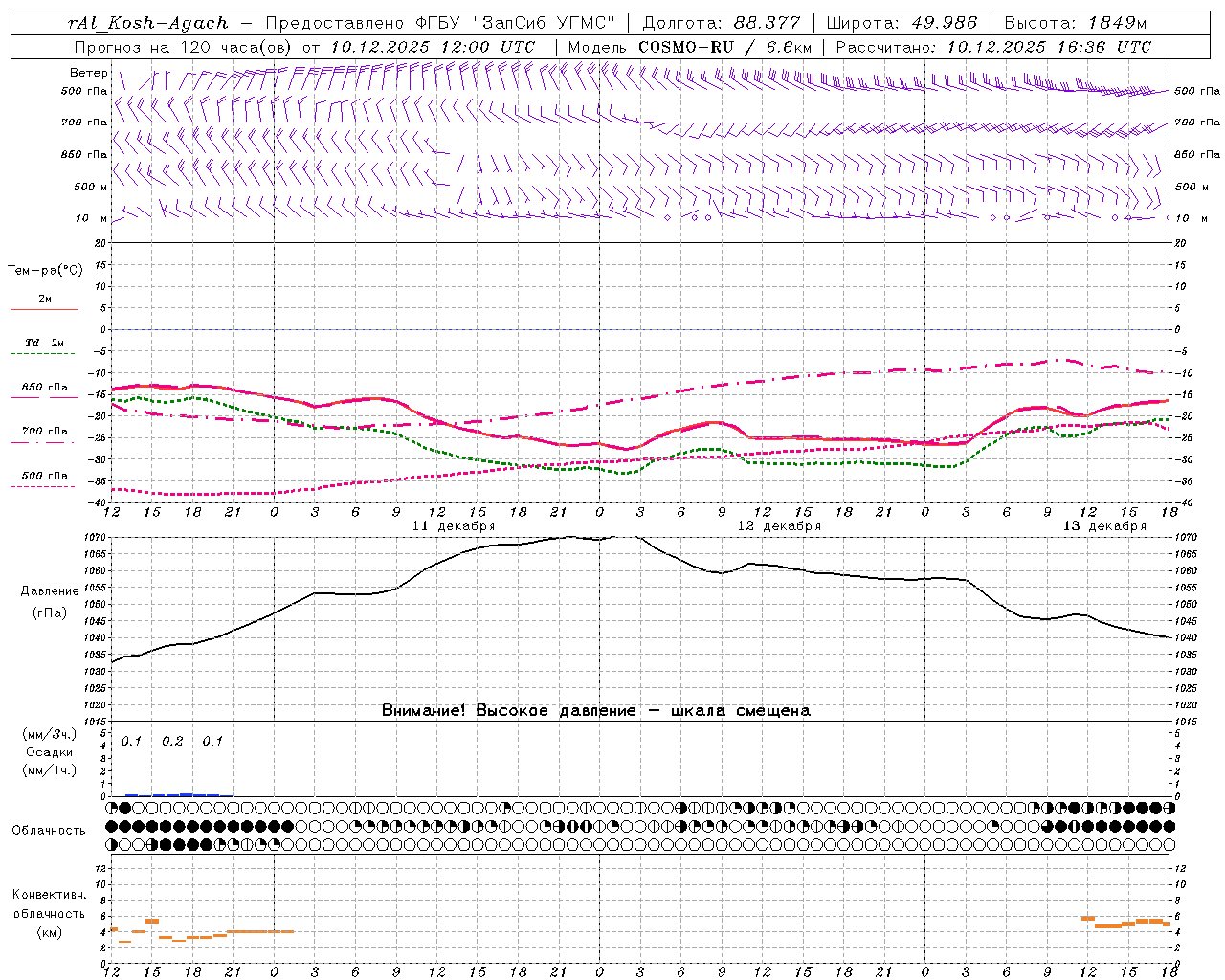
Task: Click the 13 декабря date label
Action: (1104, 526)
